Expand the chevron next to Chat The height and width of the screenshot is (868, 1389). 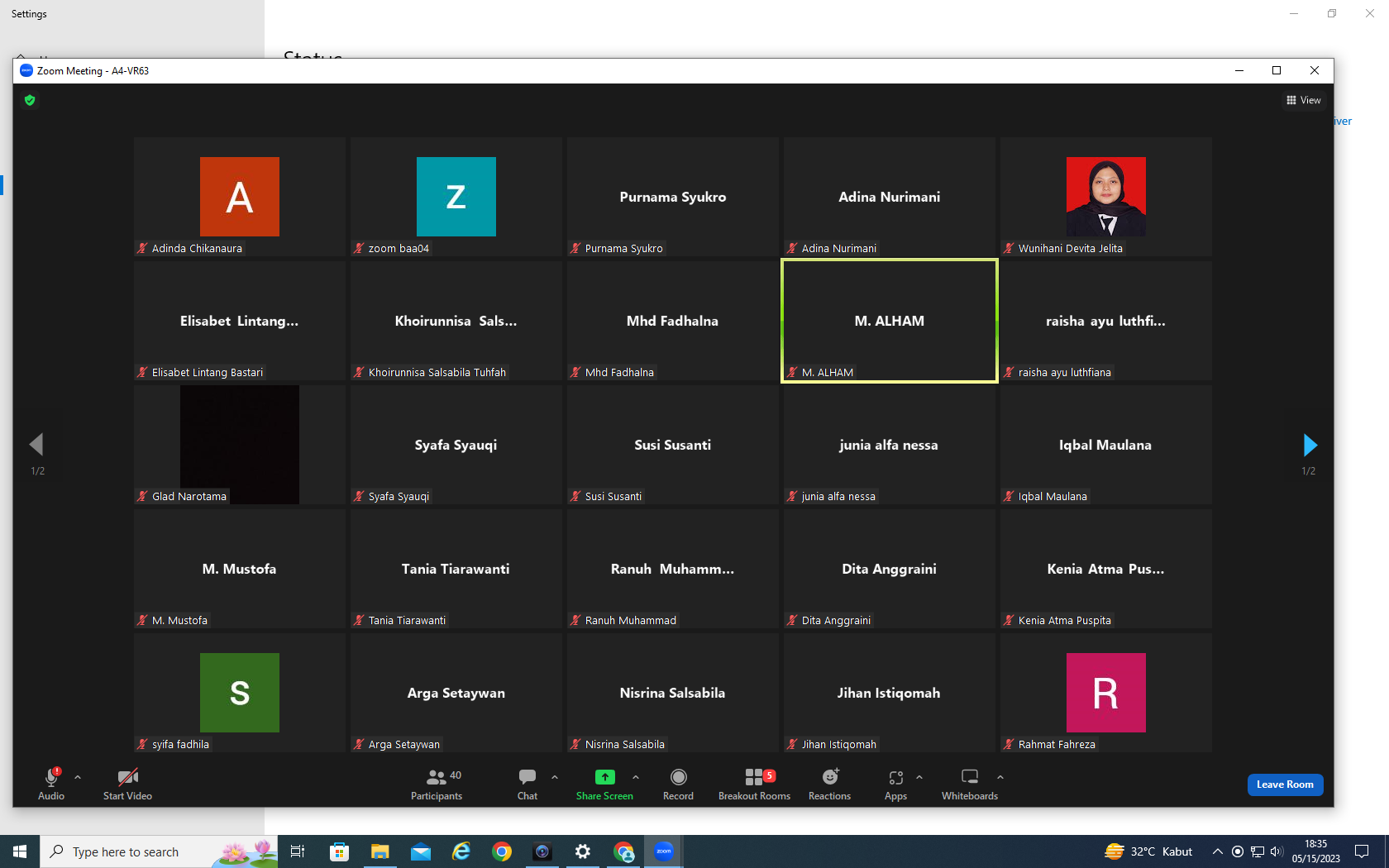555,777
